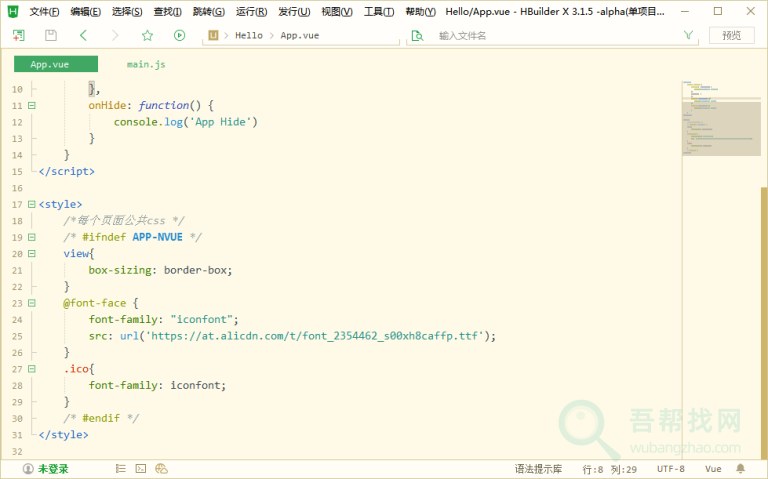Click the bookmark star icon
Image resolution: width=768 pixels, height=479 pixels.
pyautogui.click(x=147, y=35)
